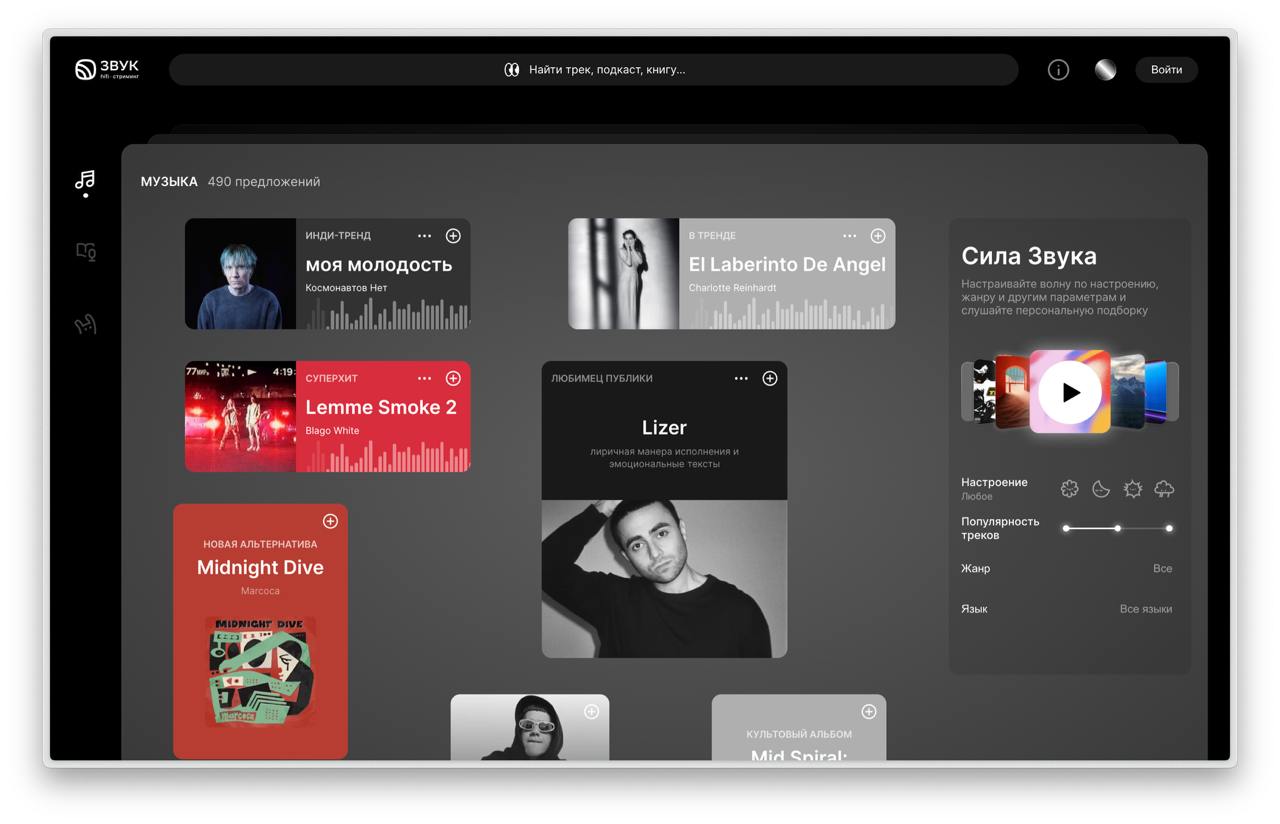This screenshot has height=824, width=1280.
Task: Select the rain cloud mood icon
Action: (1164, 489)
